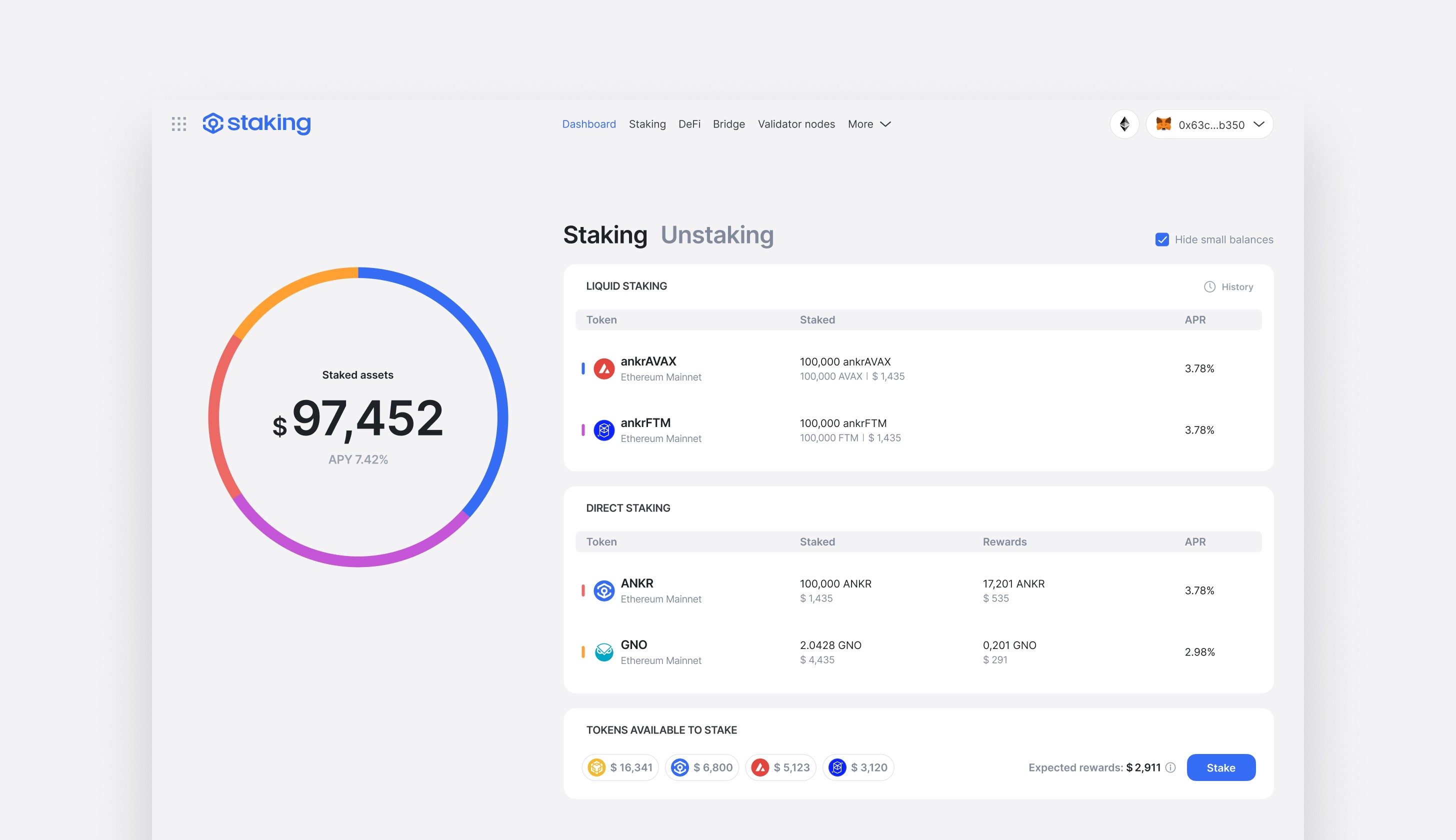This screenshot has width=1456, height=840.
Task: Click the expected rewards info icon
Action: pos(1170,768)
